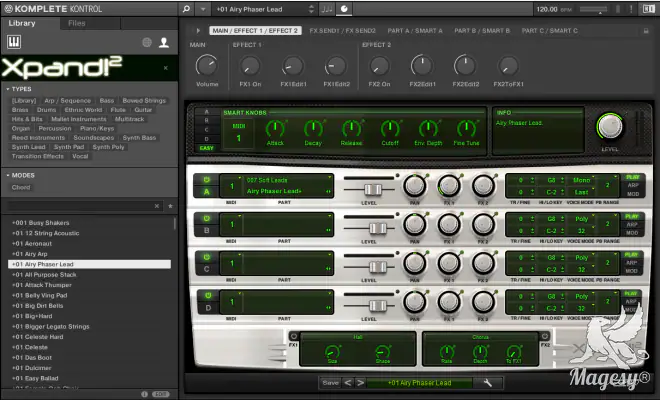Click the Cutoff smart knob
Screen dimensions: 660x400
(390, 129)
